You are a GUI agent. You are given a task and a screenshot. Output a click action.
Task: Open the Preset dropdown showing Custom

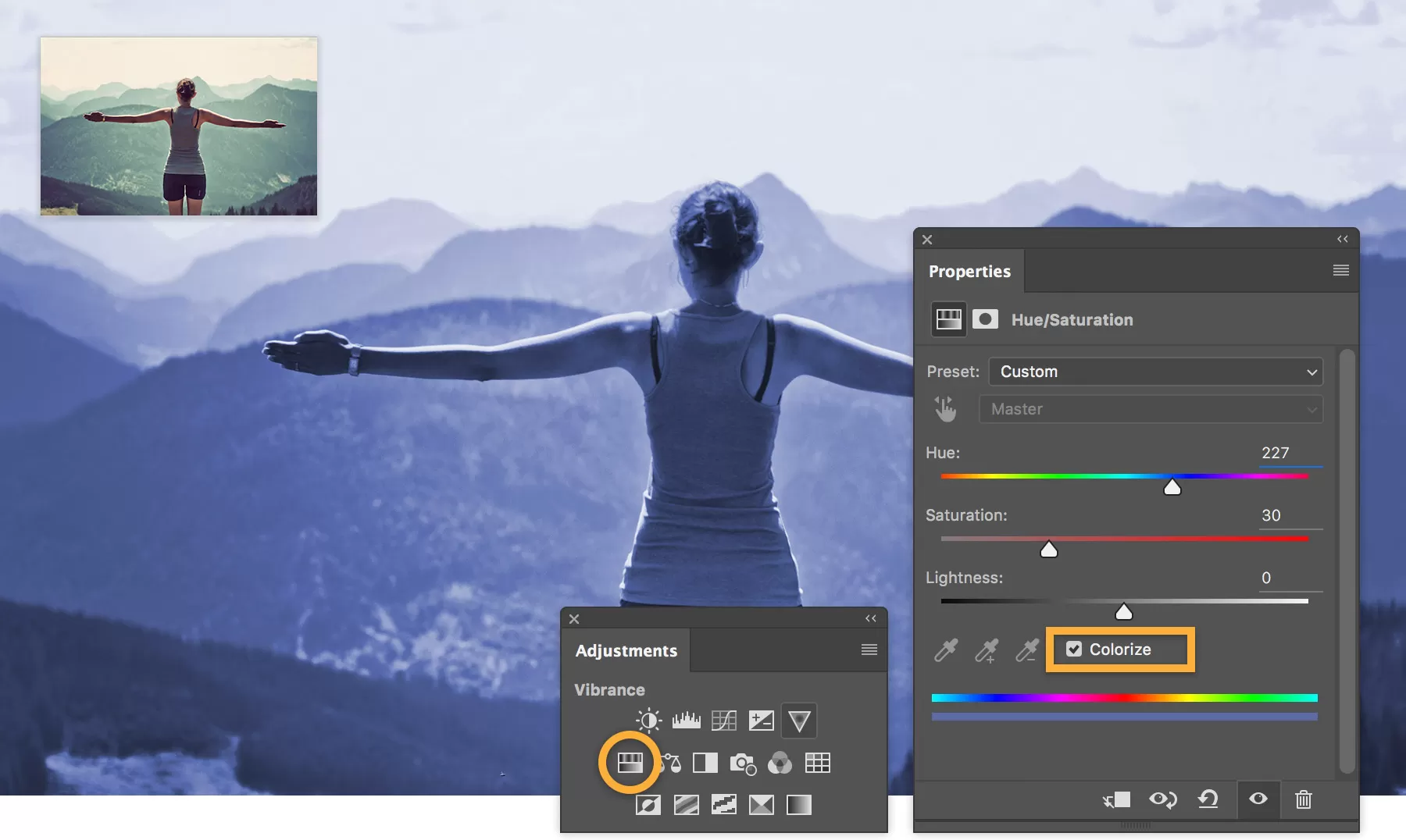[x=1154, y=372]
